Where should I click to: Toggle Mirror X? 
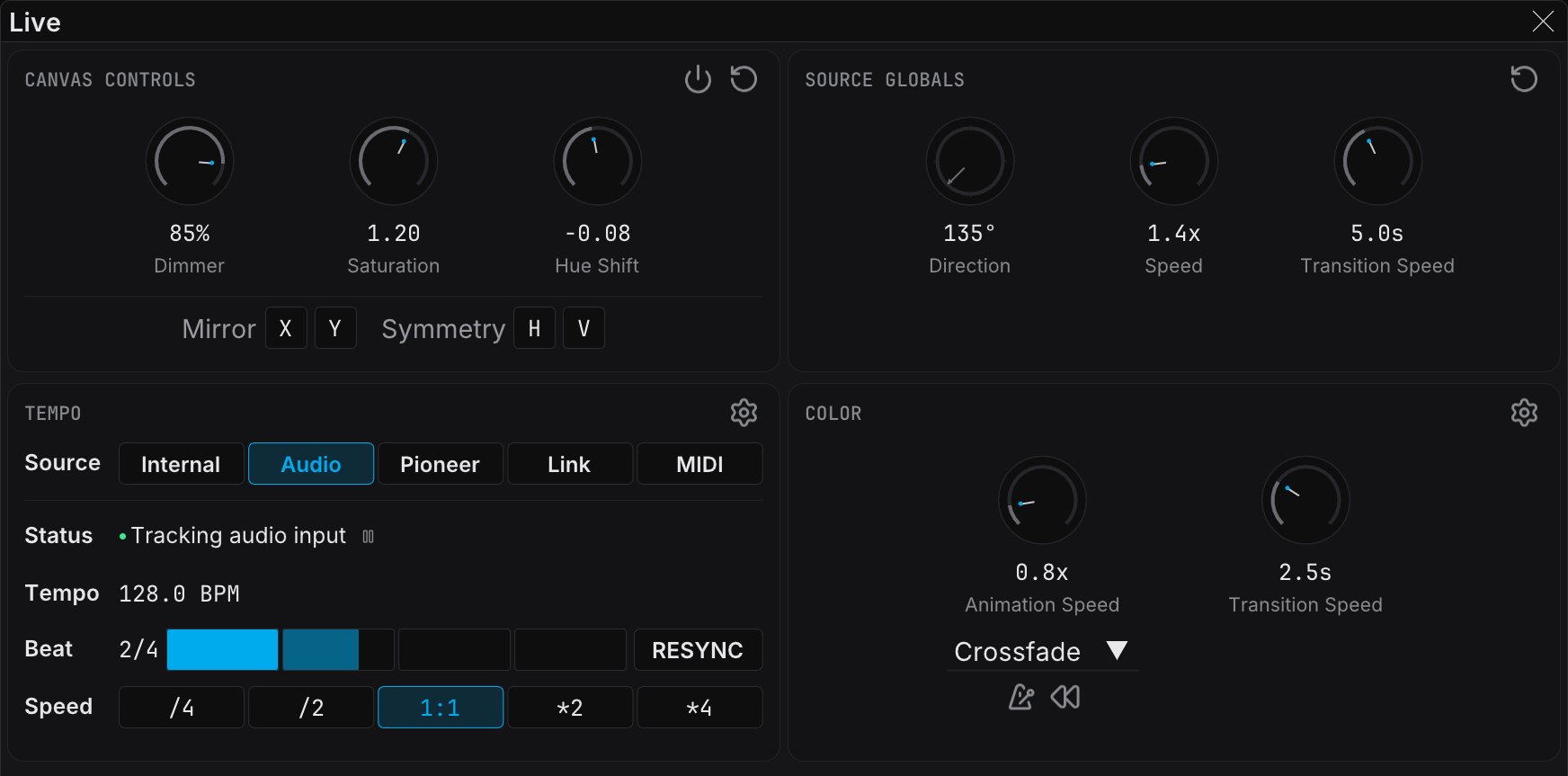286,328
